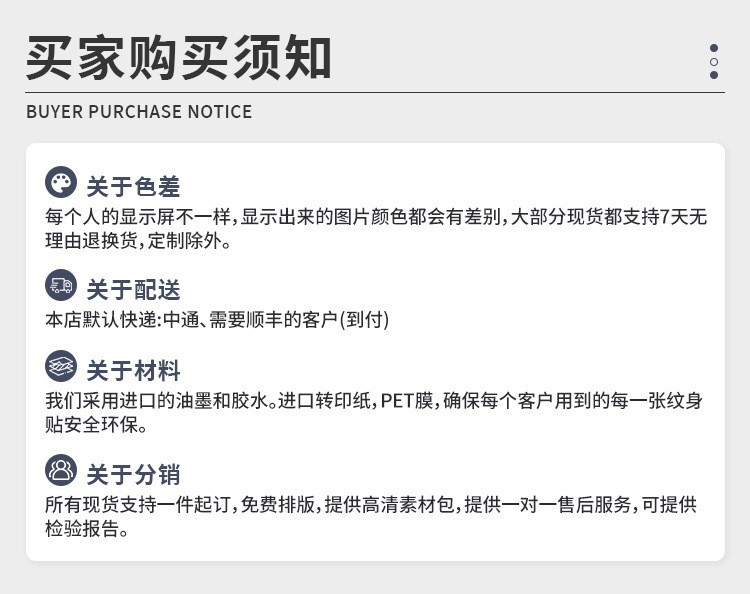750x594 pixels.
Task: Click the 本店默认快递 delivery description line
Action: (217, 320)
